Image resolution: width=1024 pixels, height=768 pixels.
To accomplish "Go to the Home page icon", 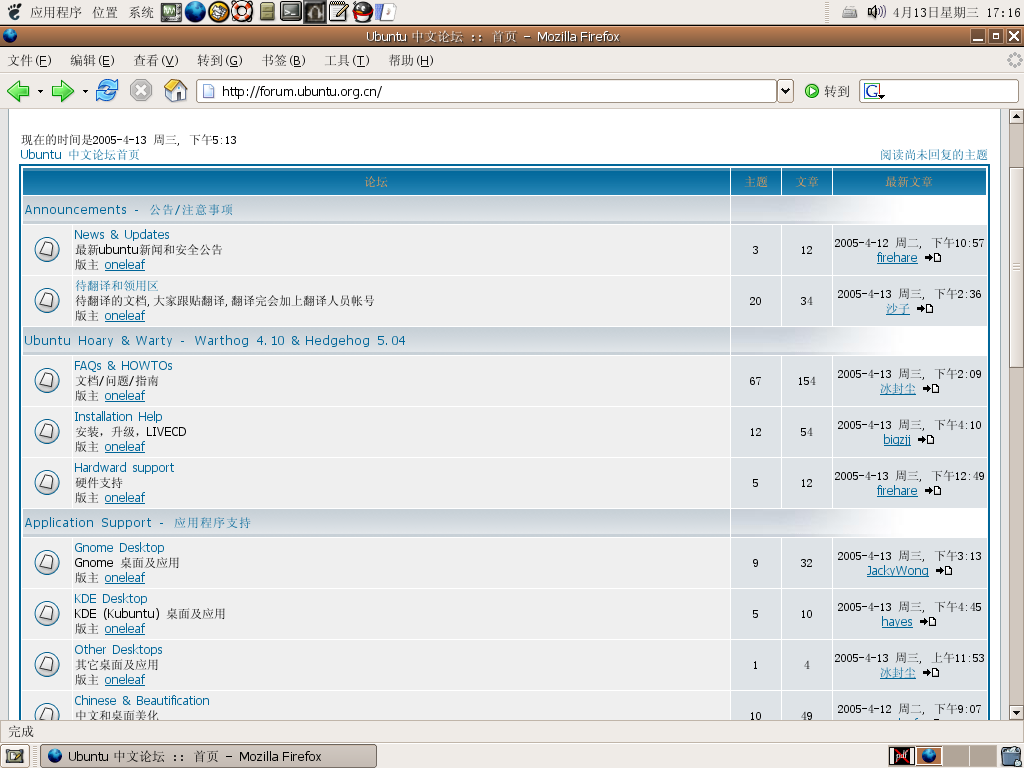I will (175, 90).
